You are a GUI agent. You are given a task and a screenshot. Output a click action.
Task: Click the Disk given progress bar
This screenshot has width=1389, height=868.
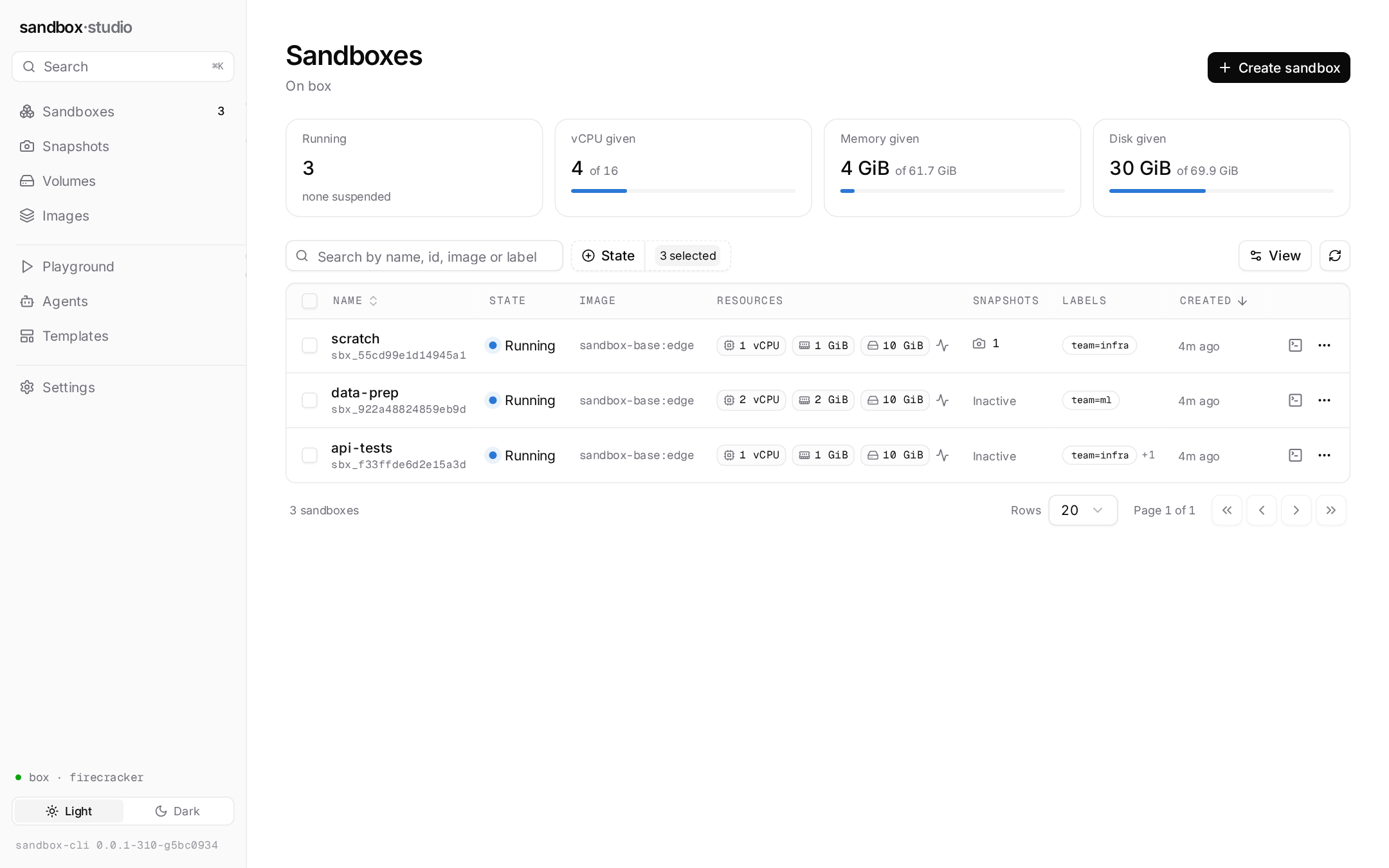click(x=1221, y=191)
